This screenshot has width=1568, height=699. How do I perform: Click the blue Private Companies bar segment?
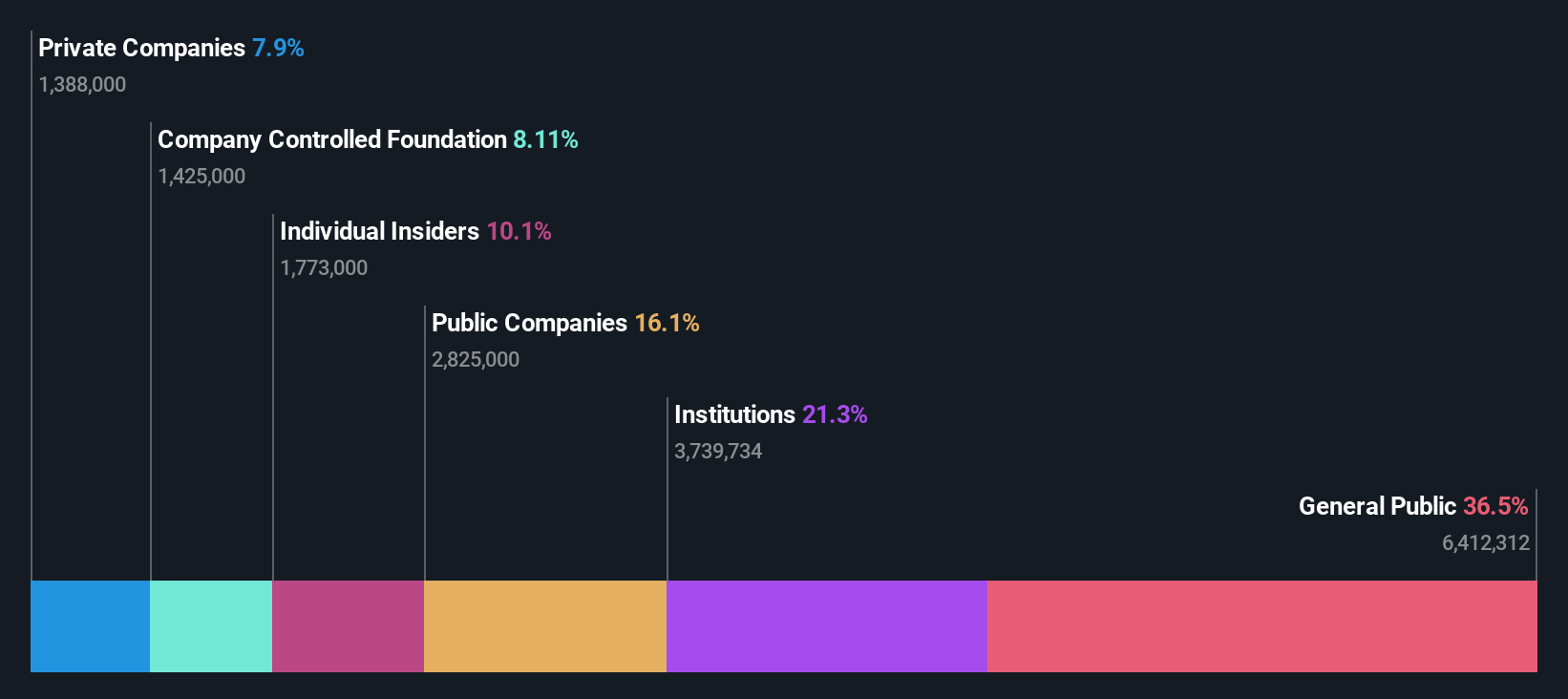click(90, 626)
